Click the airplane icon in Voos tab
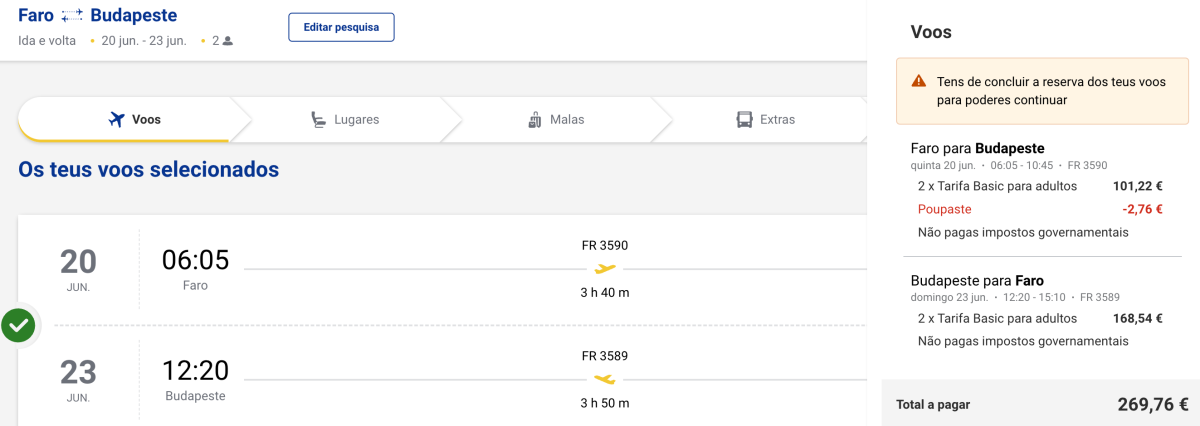Image resolution: width=1200 pixels, height=426 pixels. tap(116, 120)
